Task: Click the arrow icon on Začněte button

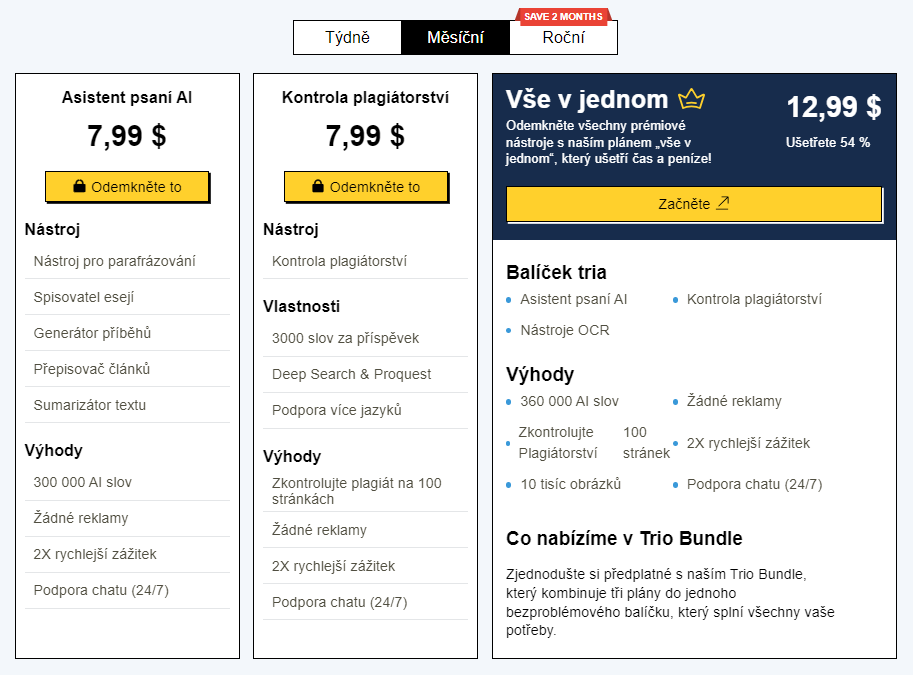Action: click(723, 203)
